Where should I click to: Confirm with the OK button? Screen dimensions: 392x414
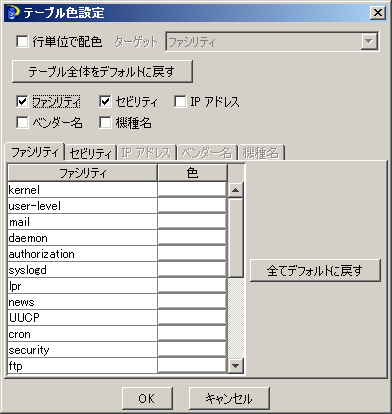coord(147,398)
